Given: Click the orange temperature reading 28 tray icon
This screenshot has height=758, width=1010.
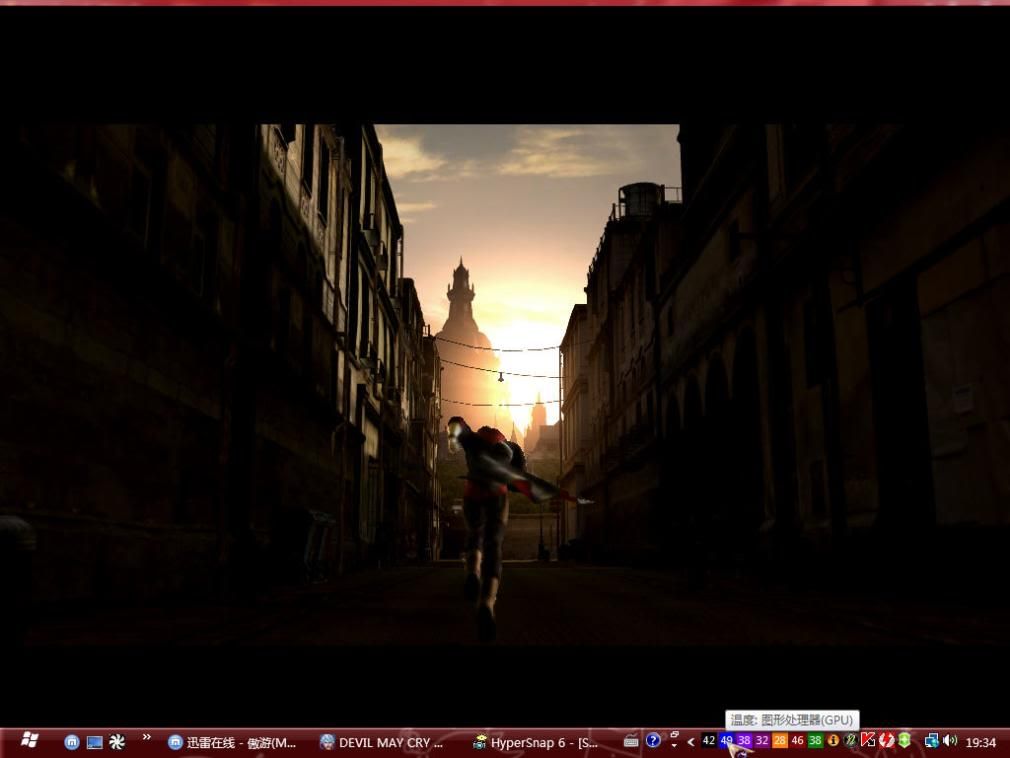Looking at the screenshot, I should 779,741.
